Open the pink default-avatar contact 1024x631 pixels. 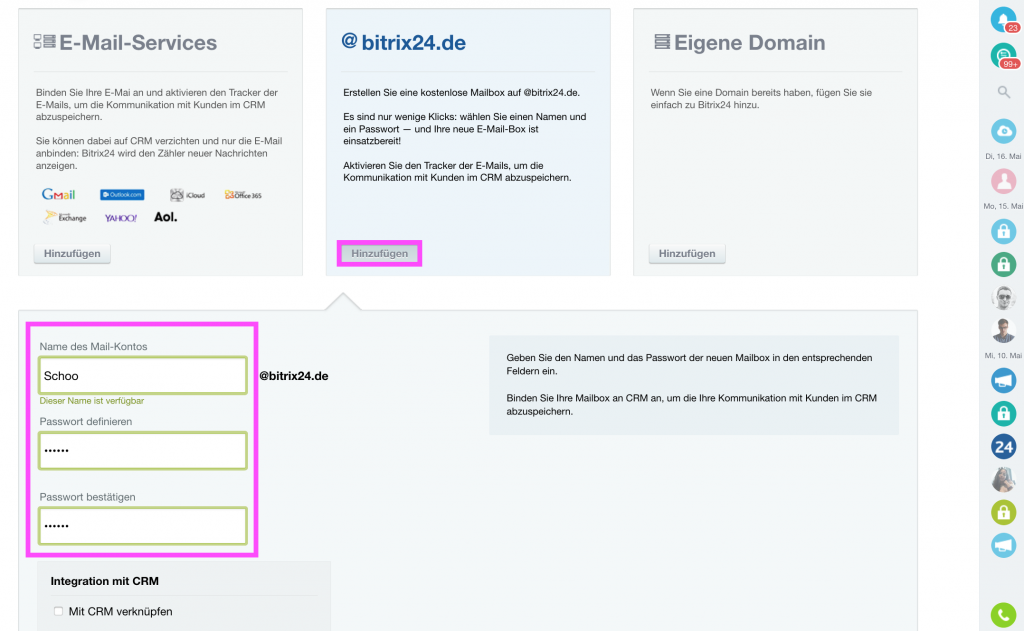pyautogui.click(x=1004, y=181)
